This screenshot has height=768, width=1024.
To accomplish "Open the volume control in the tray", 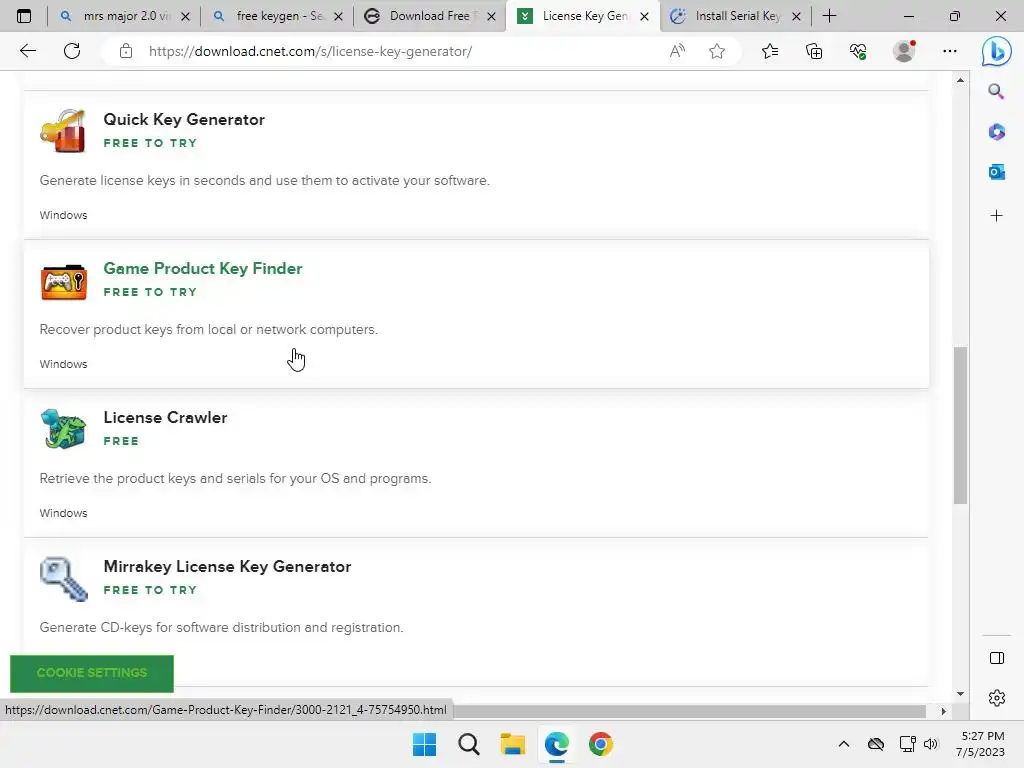I will pyautogui.click(x=931, y=744).
